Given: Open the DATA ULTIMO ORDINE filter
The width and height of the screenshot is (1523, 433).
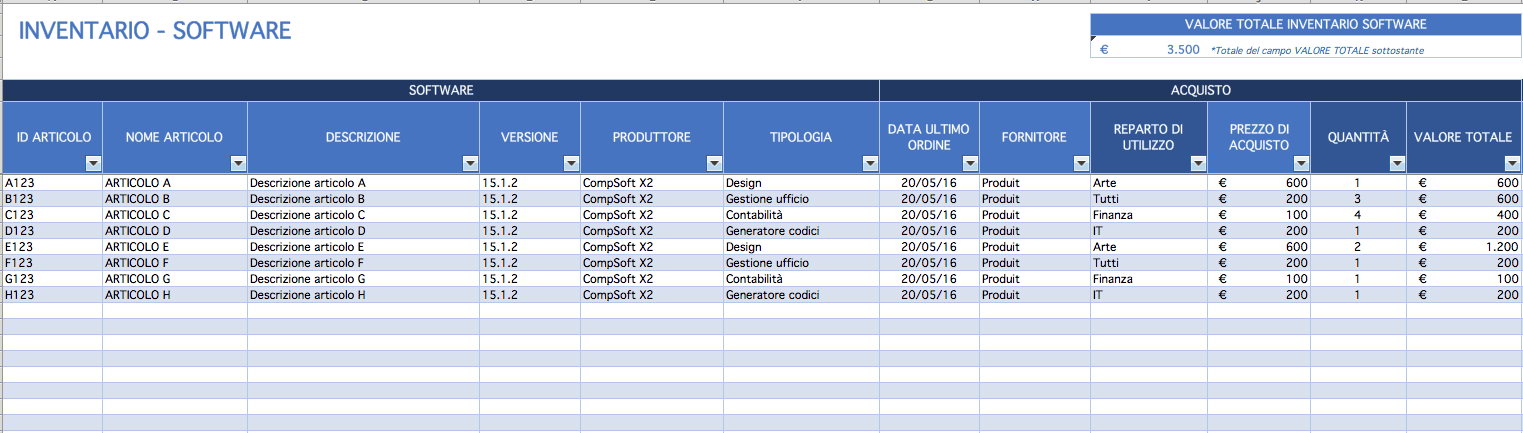Looking at the screenshot, I should (x=969, y=163).
